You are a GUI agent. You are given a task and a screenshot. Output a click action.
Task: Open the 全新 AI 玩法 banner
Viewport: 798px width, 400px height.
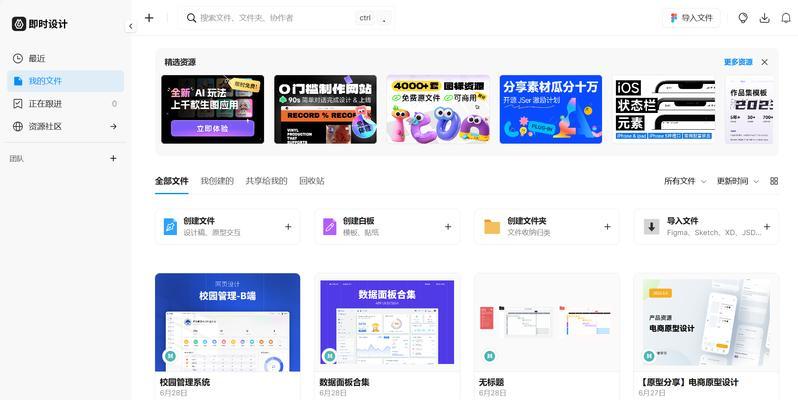(x=213, y=109)
